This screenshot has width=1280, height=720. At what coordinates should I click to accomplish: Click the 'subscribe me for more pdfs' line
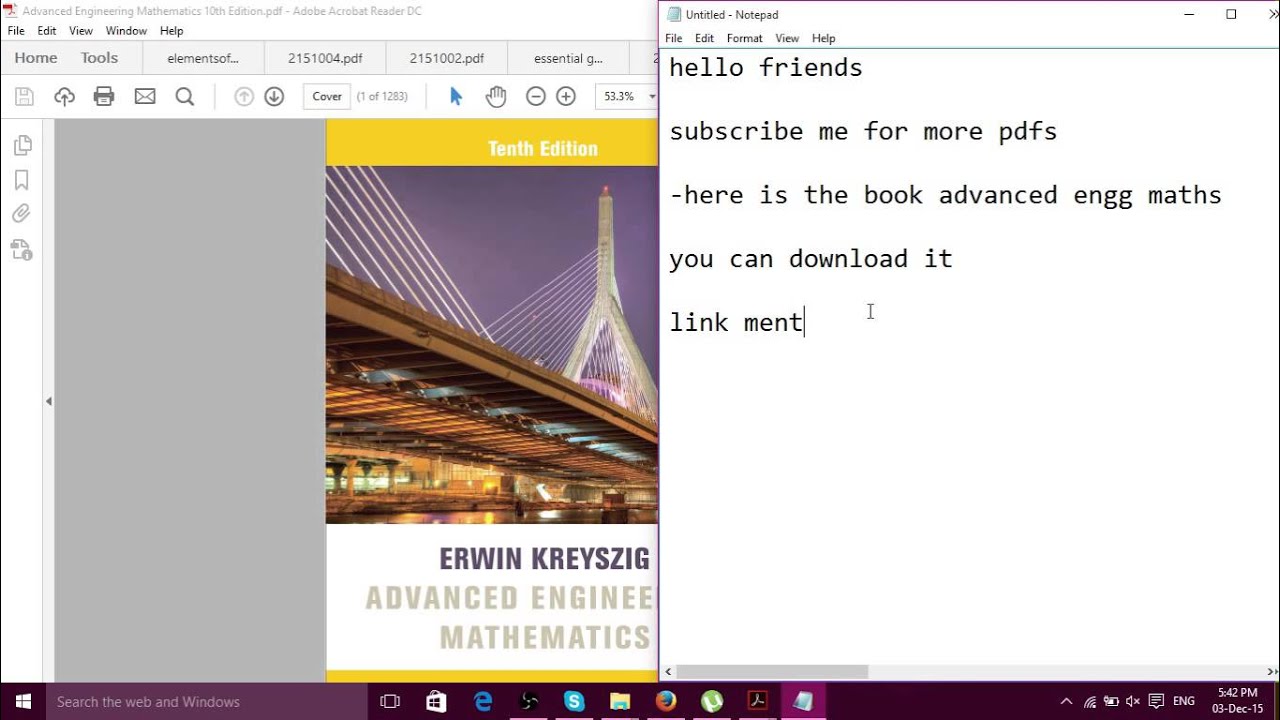[863, 132]
